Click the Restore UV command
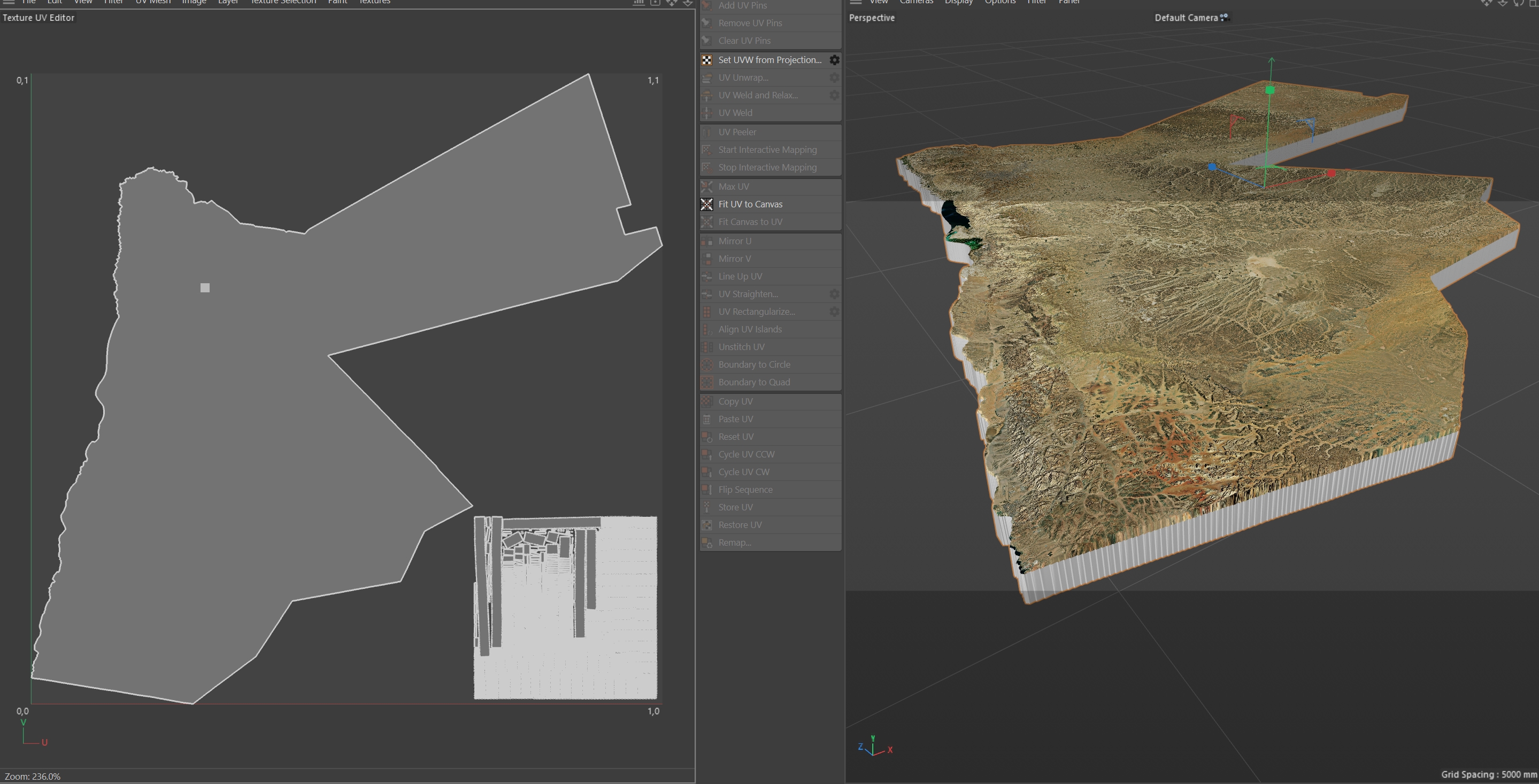Viewport: 1539px width, 784px height. [x=740, y=525]
